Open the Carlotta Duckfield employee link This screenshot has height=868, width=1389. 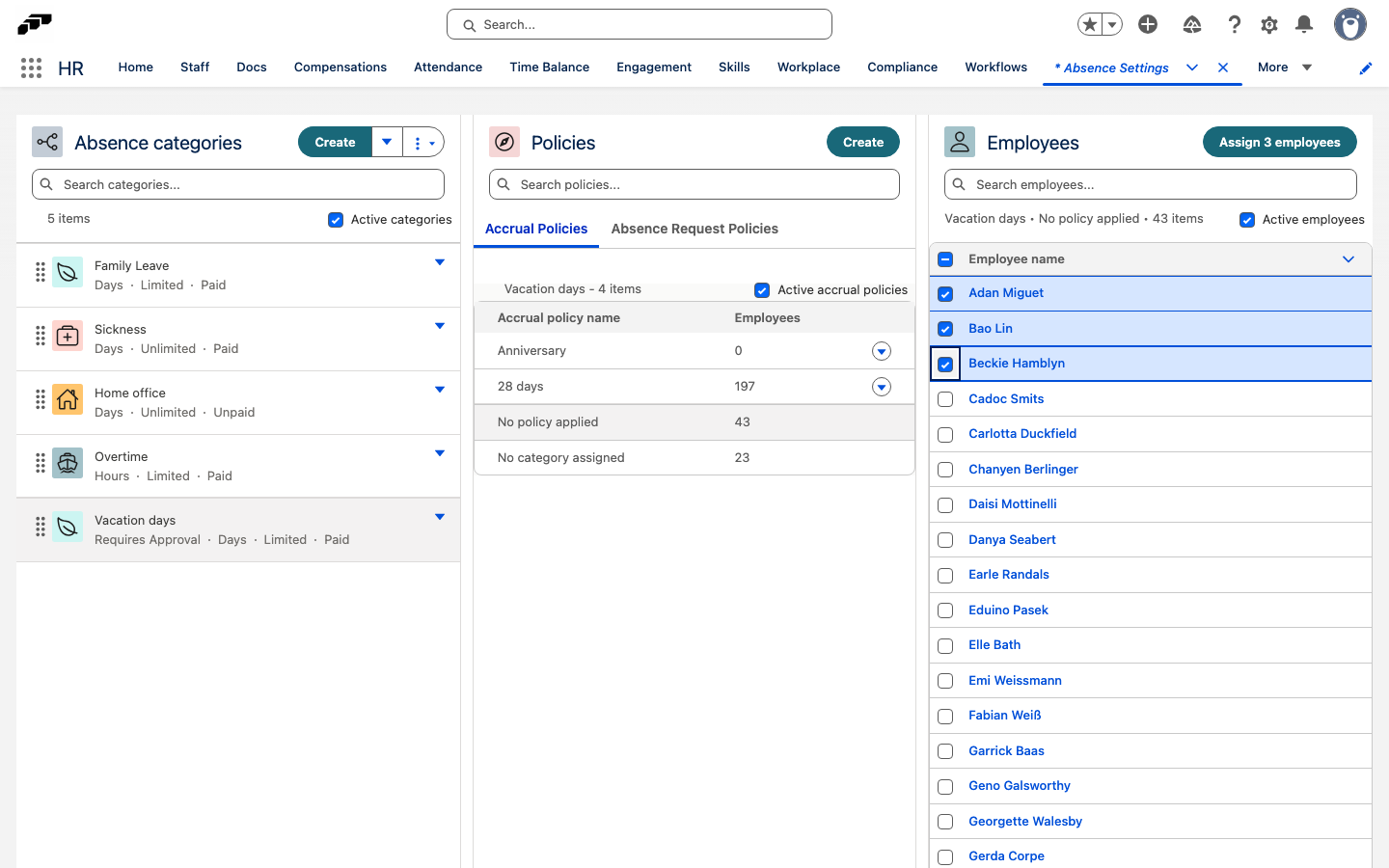(1022, 434)
